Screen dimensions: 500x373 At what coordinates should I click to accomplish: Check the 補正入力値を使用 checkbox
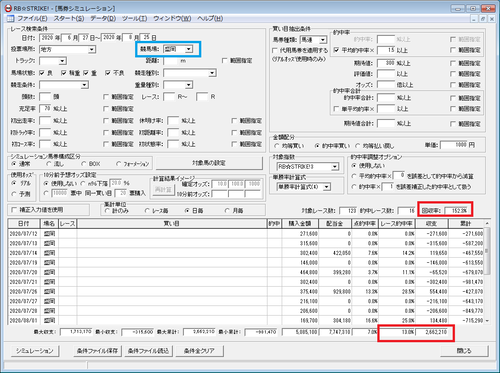[14, 210]
